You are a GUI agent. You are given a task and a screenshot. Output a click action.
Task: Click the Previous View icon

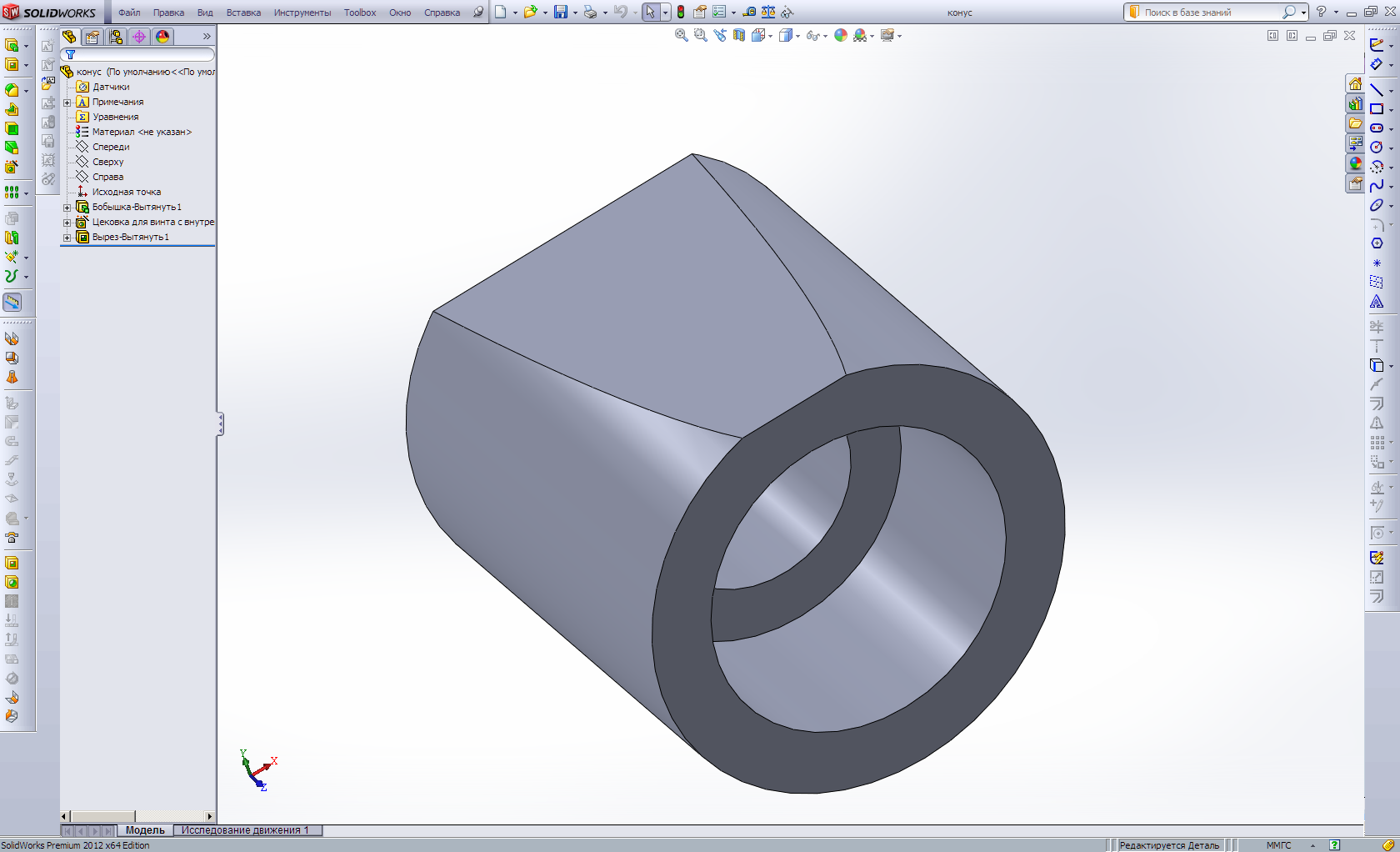(x=720, y=35)
